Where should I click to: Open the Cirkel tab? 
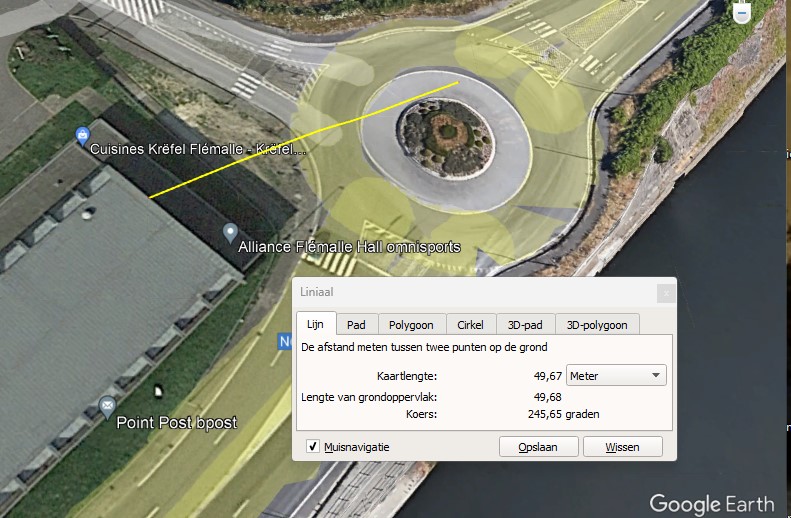pos(470,325)
